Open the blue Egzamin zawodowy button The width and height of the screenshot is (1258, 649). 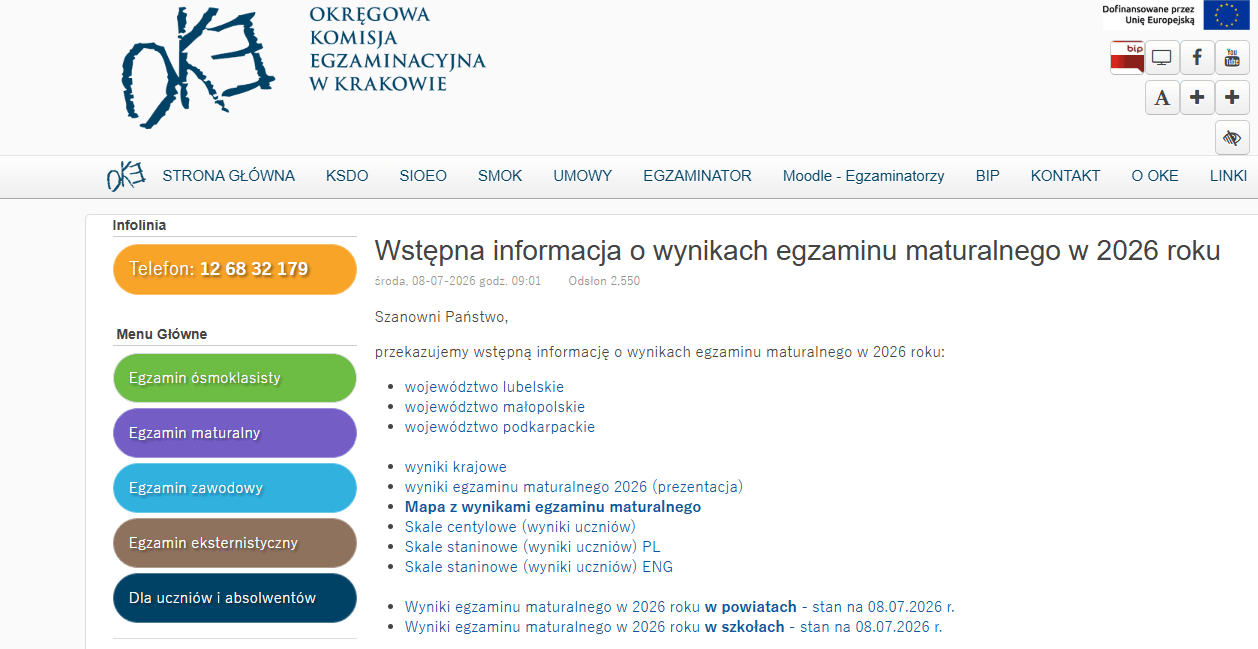(235, 488)
